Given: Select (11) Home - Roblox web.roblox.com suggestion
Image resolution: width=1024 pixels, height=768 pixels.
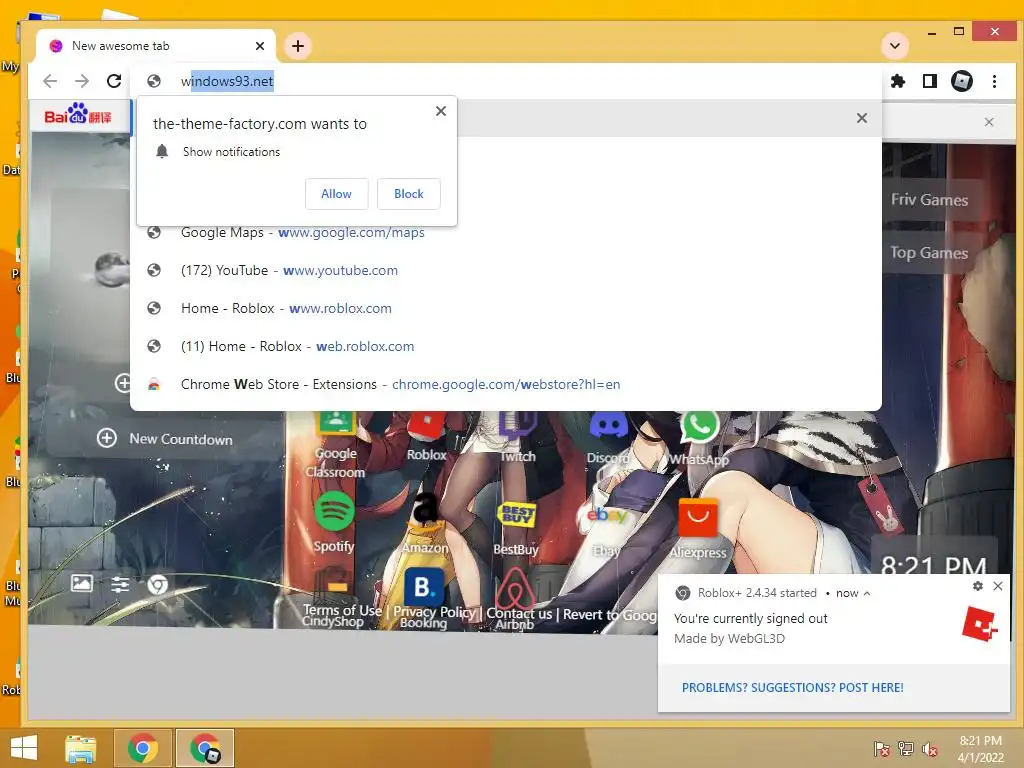Looking at the screenshot, I should pos(505,346).
